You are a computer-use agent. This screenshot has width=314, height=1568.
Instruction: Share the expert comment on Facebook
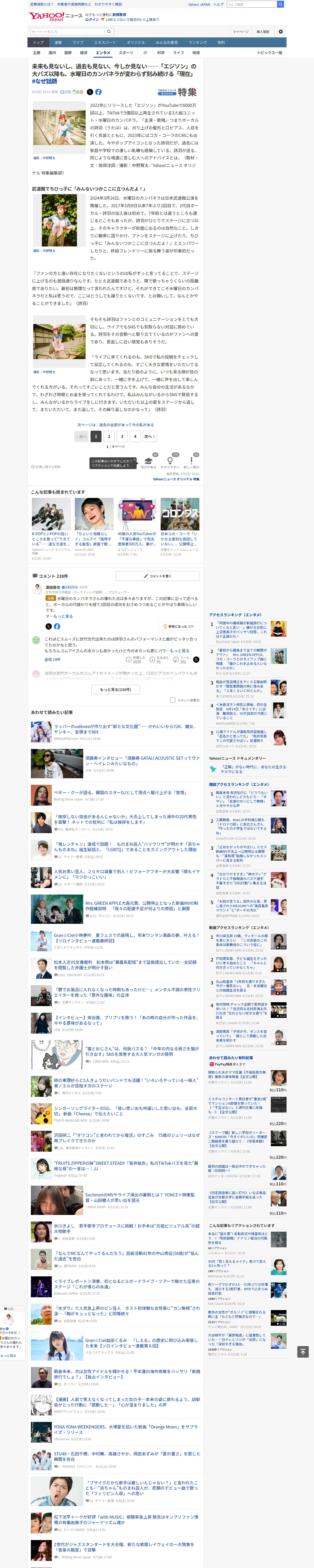[57, 626]
